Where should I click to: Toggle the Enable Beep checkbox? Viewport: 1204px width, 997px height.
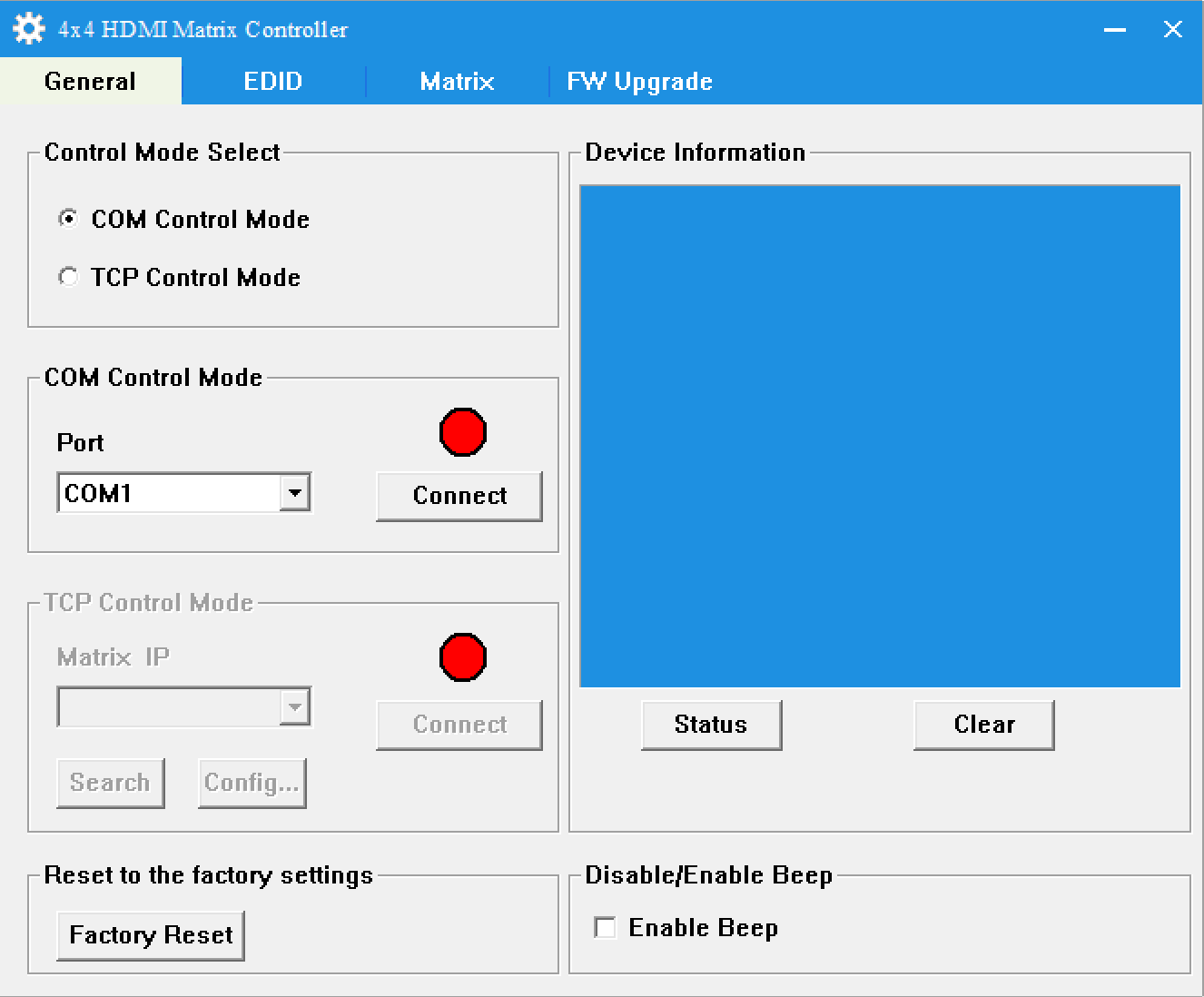tap(605, 927)
